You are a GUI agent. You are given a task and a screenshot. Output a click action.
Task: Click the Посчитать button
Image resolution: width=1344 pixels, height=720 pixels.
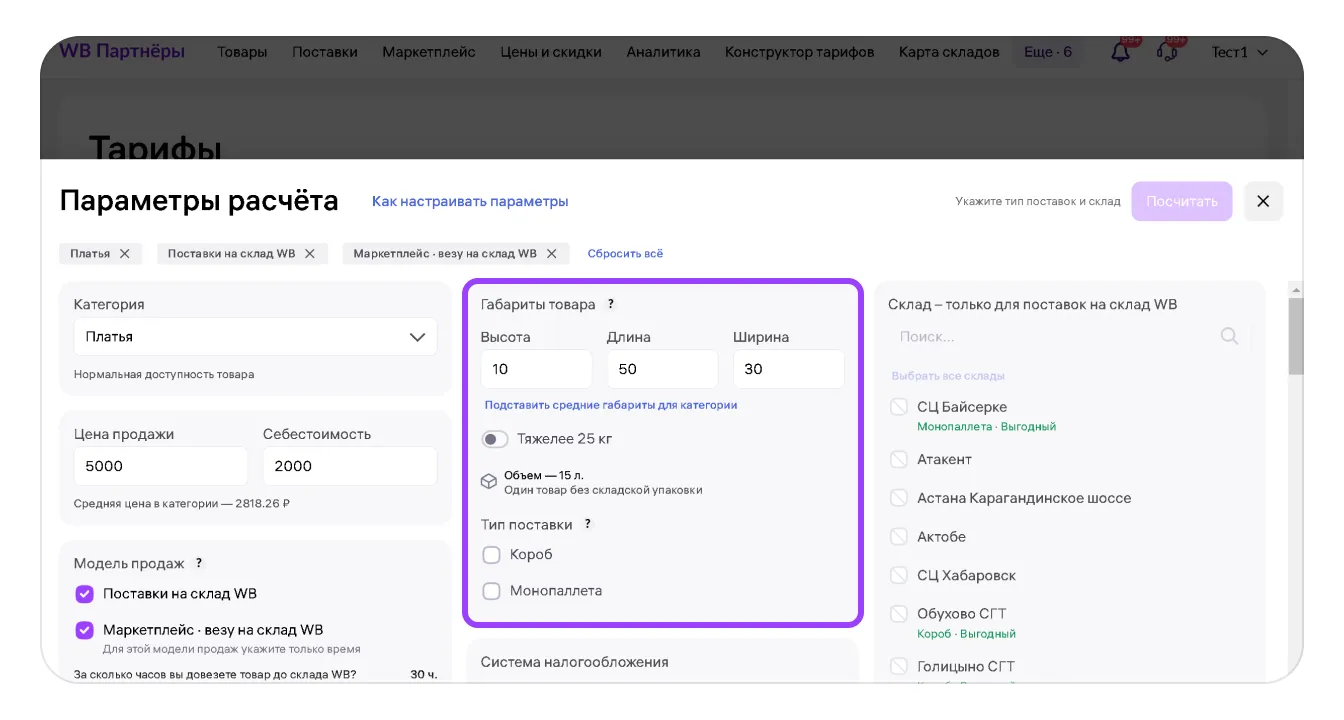(x=1182, y=201)
